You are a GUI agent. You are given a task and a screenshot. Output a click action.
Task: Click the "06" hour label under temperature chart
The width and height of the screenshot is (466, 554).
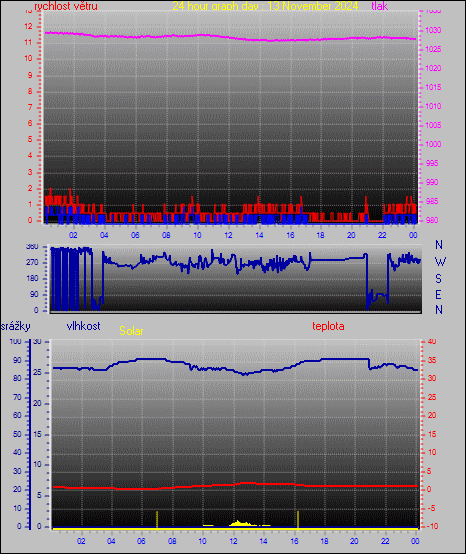click(141, 541)
